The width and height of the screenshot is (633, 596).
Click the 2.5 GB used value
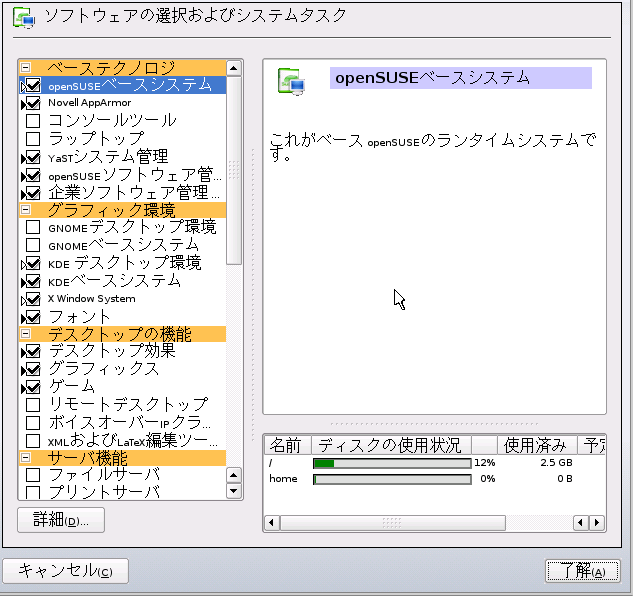pyautogui.click(x=556, y=463)
